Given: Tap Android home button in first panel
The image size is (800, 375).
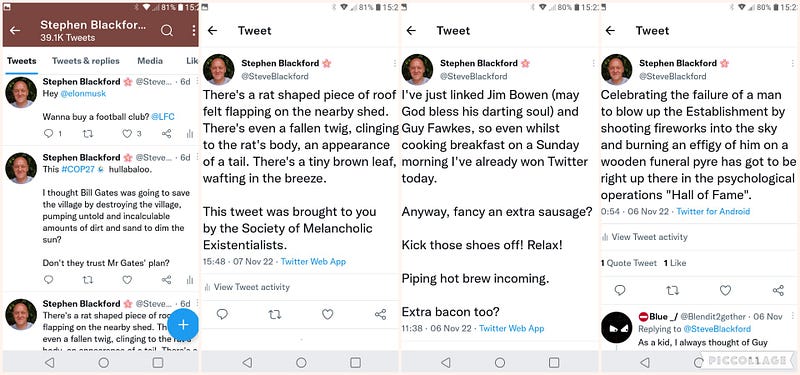Looking at the screenshot, I should click(104, 363).
